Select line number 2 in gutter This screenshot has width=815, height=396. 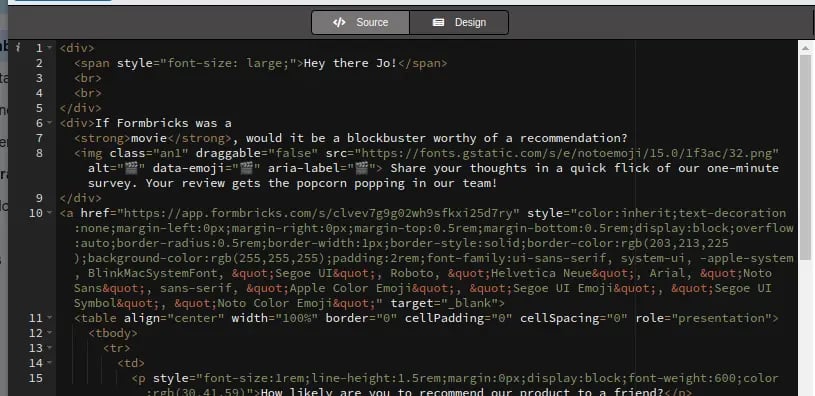click(x=40, y=63)
